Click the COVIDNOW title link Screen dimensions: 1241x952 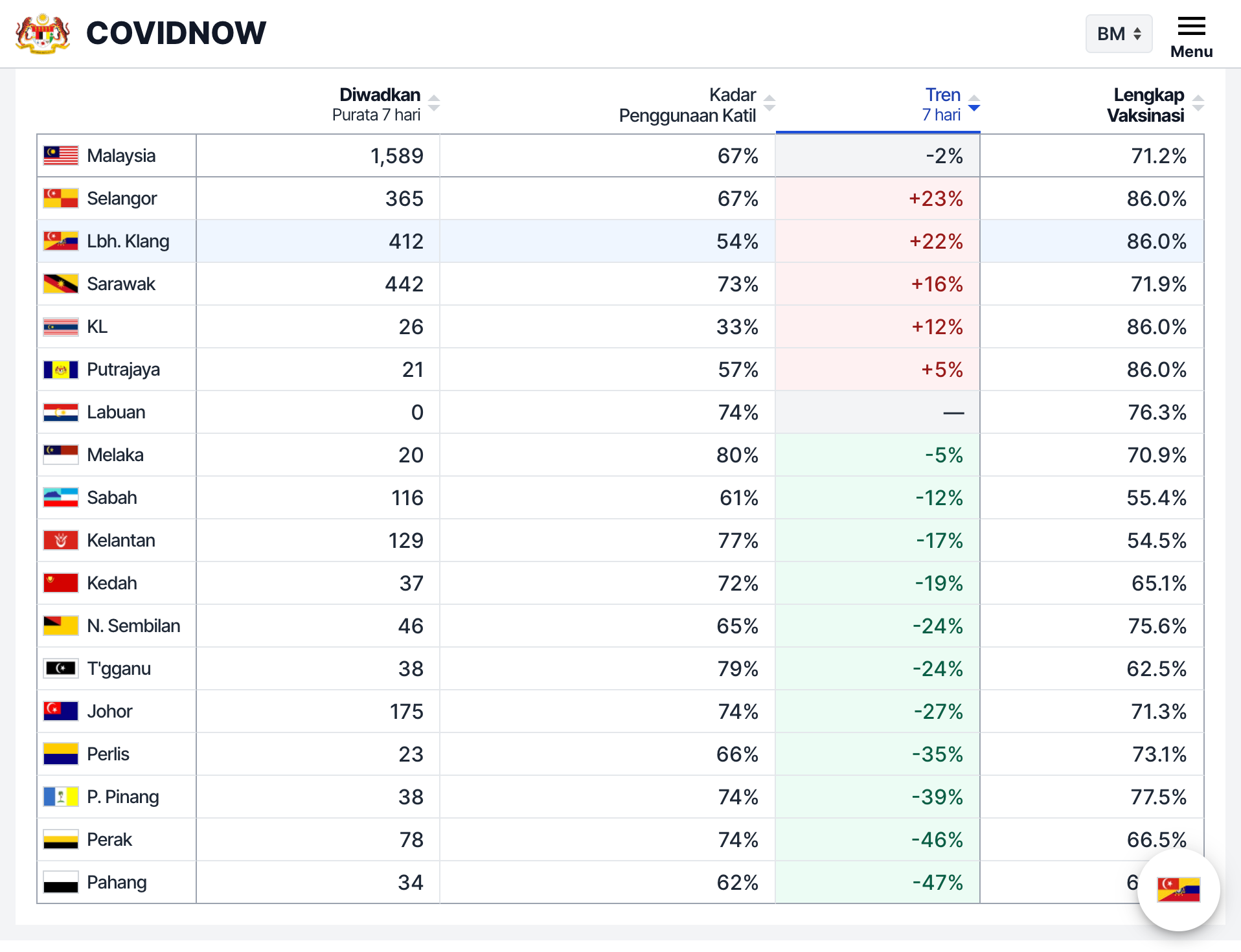pyautogui.click(x=176, y=33)
